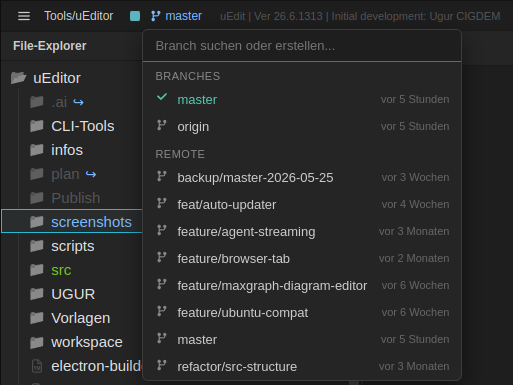
Task: Check out feature/agent-streaming branch
Action: [302, 232]
